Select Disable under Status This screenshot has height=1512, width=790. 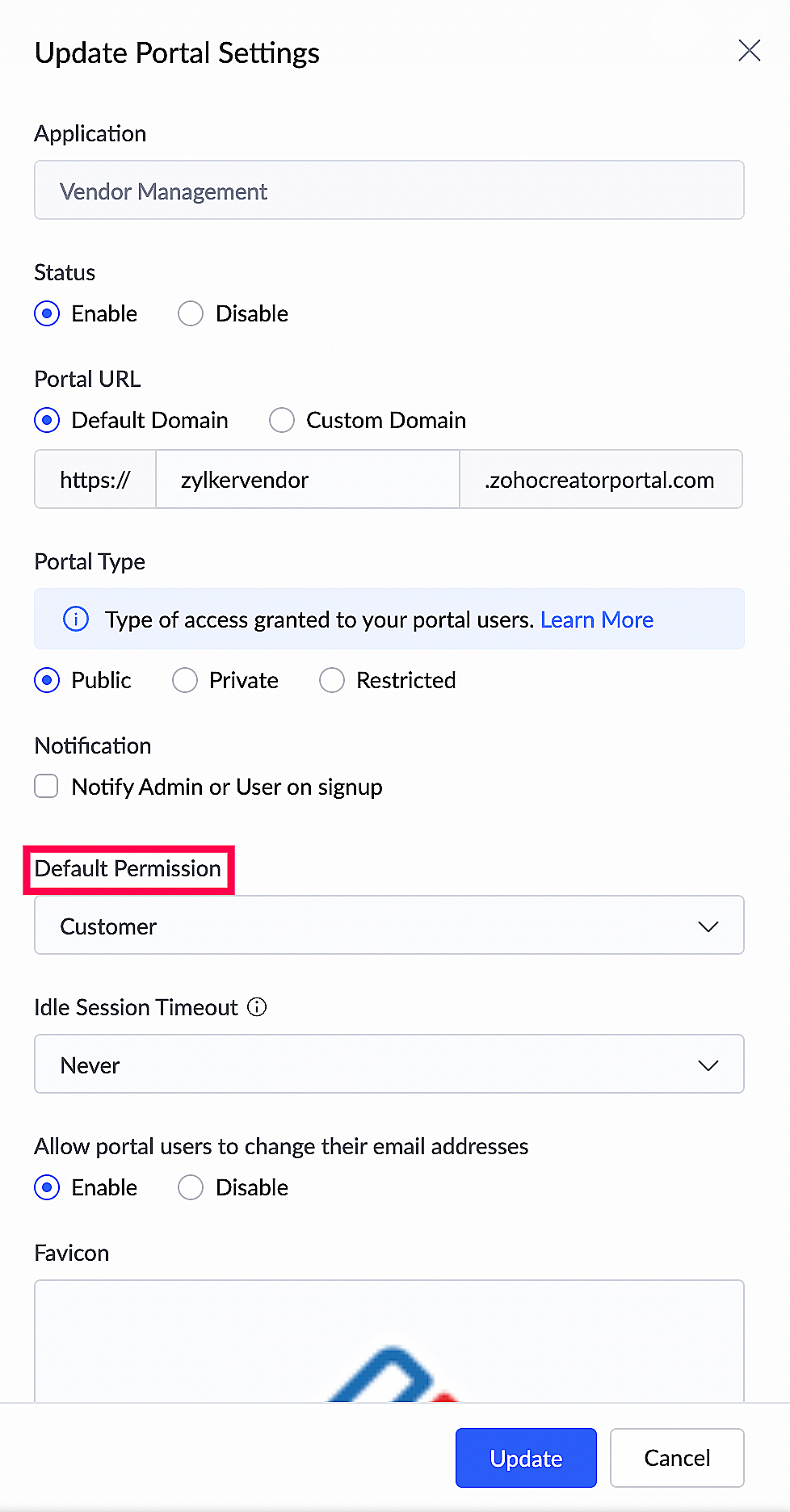pos(191,313)
